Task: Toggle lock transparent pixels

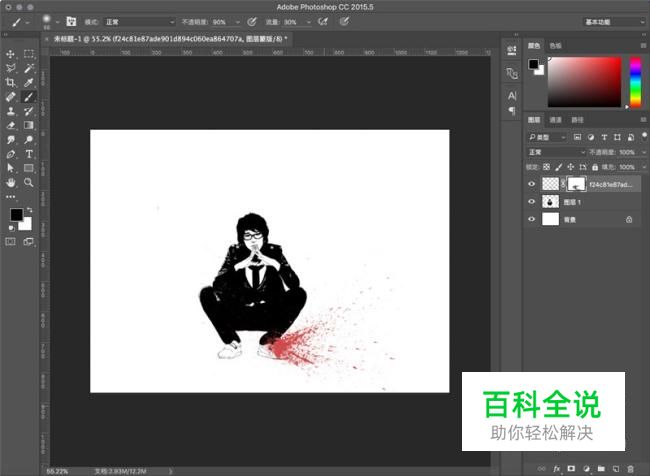Action: 546,167
